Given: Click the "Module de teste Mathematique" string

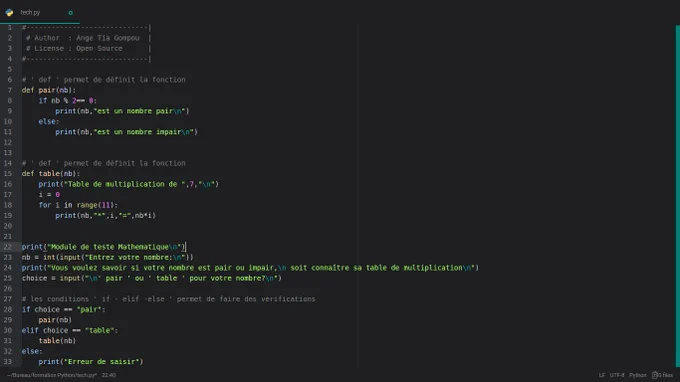Looking at the screenshot, I should click(114, 247).
